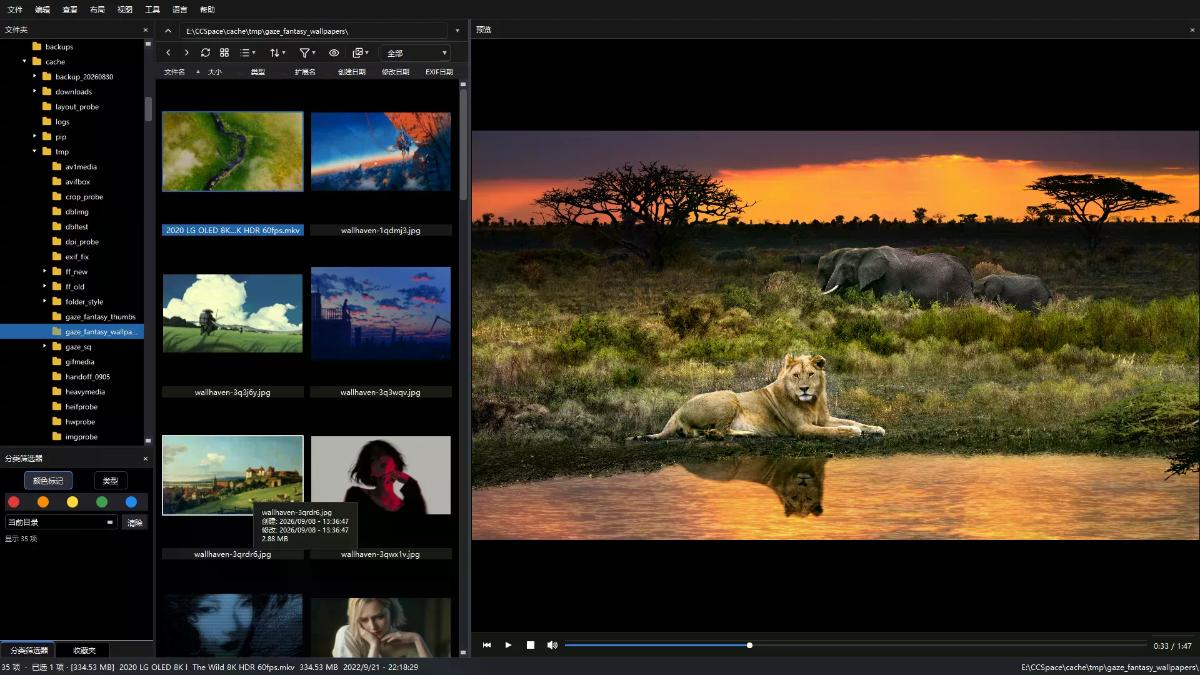Filter by the yellow color label
The image size is (1200, 675).
pyautogui.click(x=72, y=502)
